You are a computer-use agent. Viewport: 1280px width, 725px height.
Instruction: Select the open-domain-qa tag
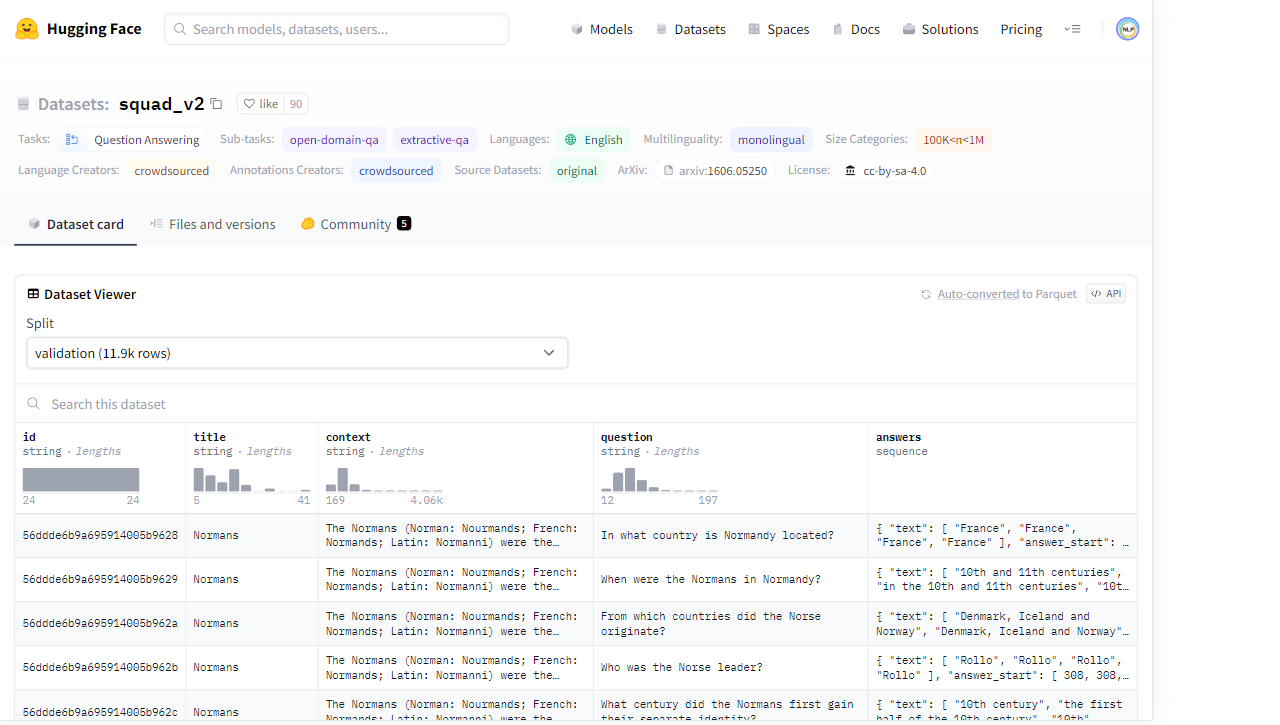334,140
